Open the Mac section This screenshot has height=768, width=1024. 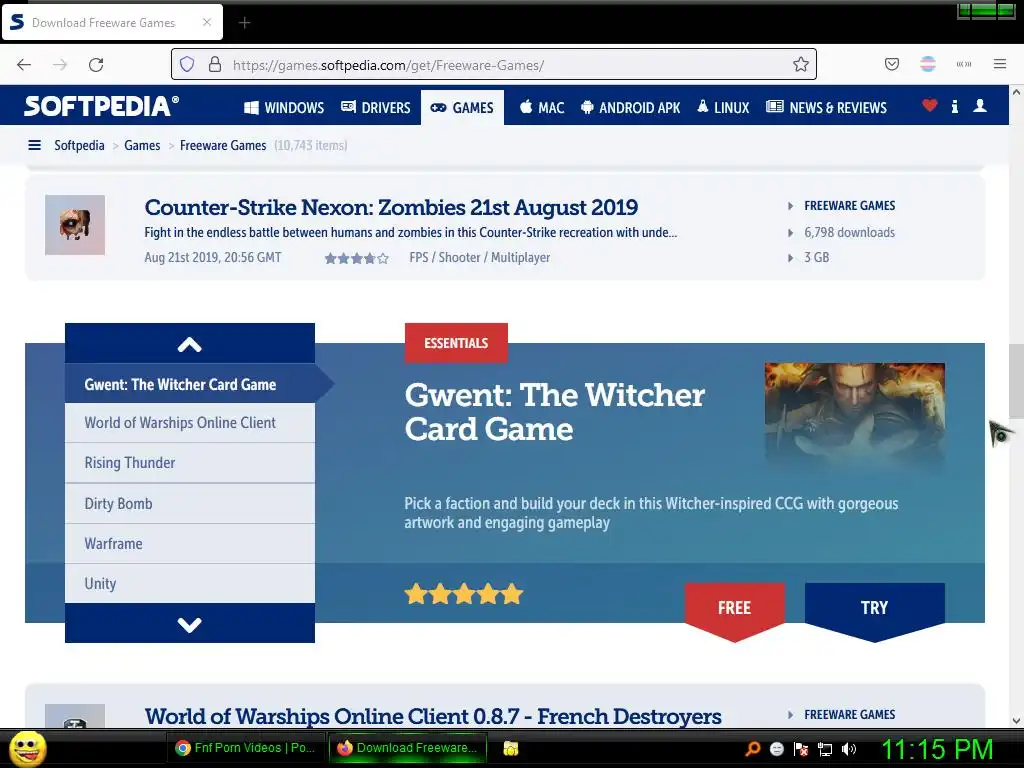pos(542,108)
